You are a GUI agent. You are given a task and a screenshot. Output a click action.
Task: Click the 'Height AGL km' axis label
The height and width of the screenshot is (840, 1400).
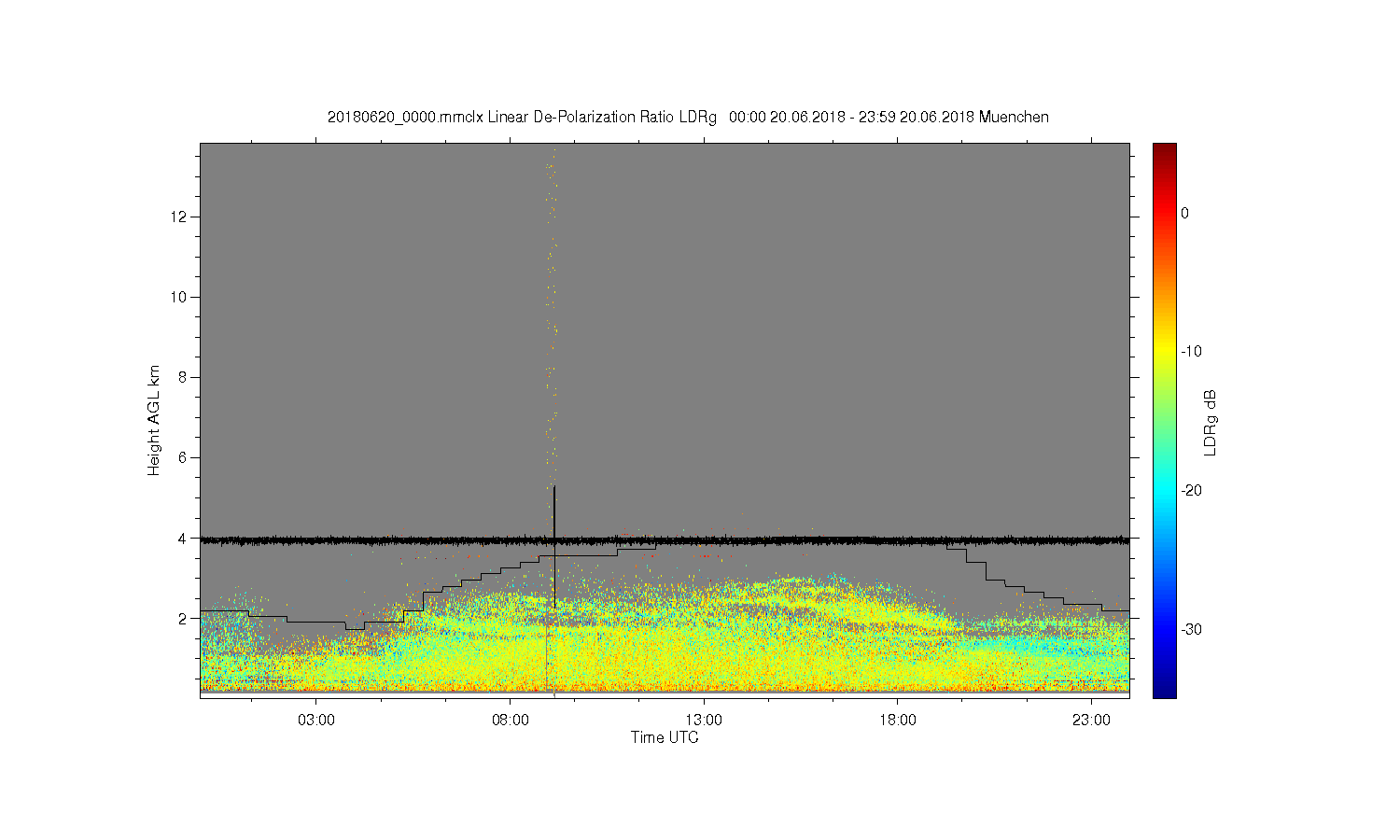pyautogui.click(x=154, y=420)
